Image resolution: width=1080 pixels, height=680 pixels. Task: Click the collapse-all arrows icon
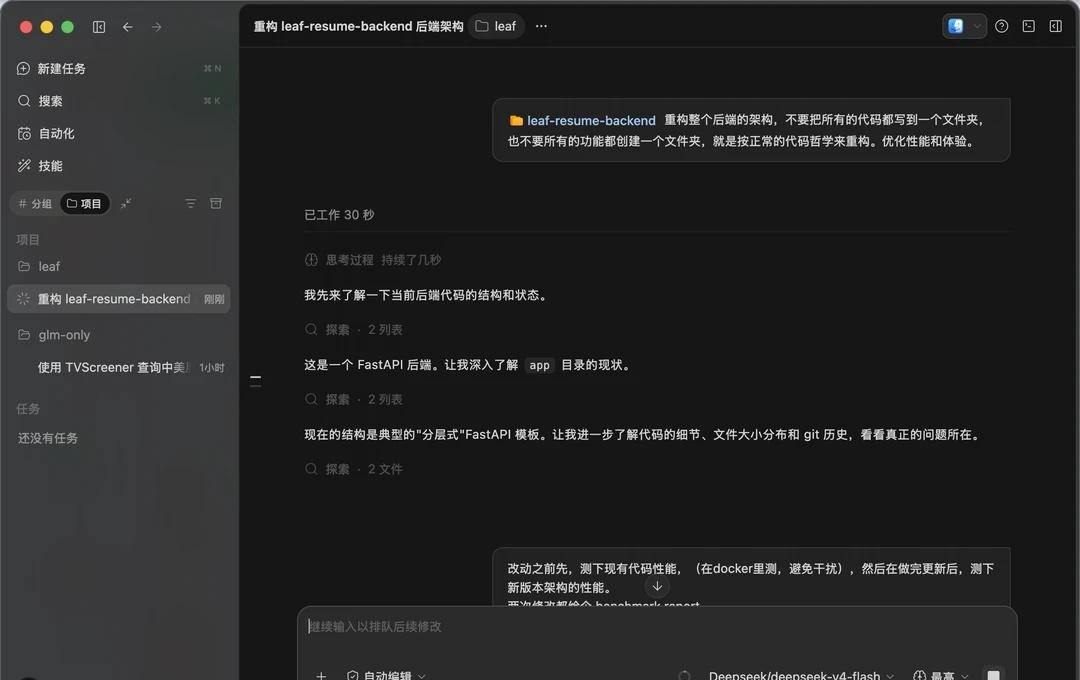pos(126,203)
